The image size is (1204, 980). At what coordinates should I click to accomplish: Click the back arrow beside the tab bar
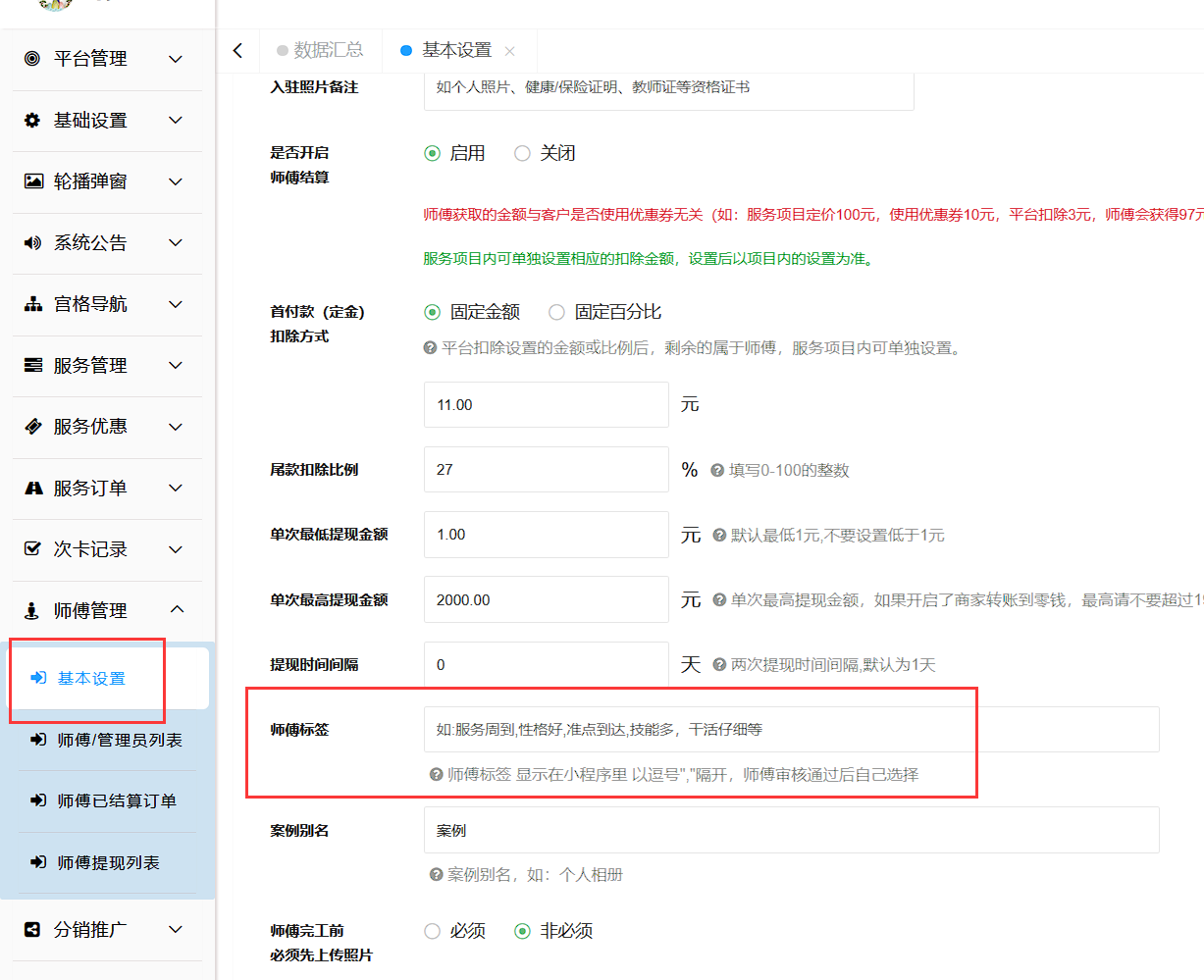(238, 50)
